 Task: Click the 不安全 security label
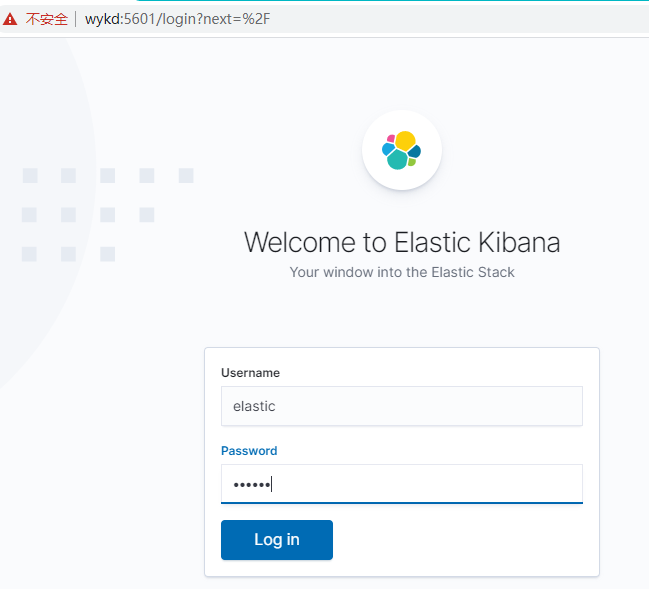tap(46, 19)
